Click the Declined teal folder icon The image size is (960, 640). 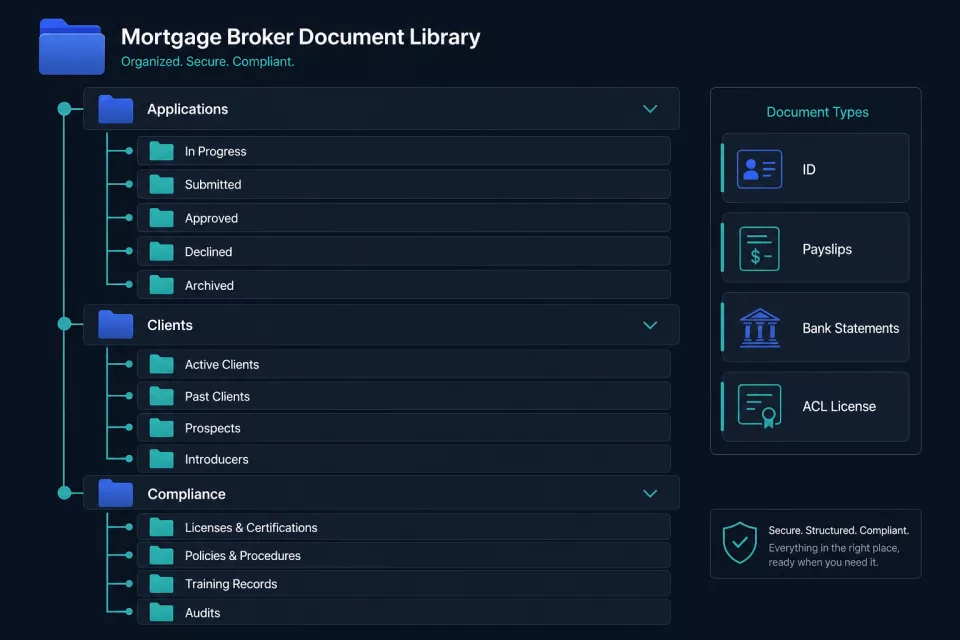162,251
